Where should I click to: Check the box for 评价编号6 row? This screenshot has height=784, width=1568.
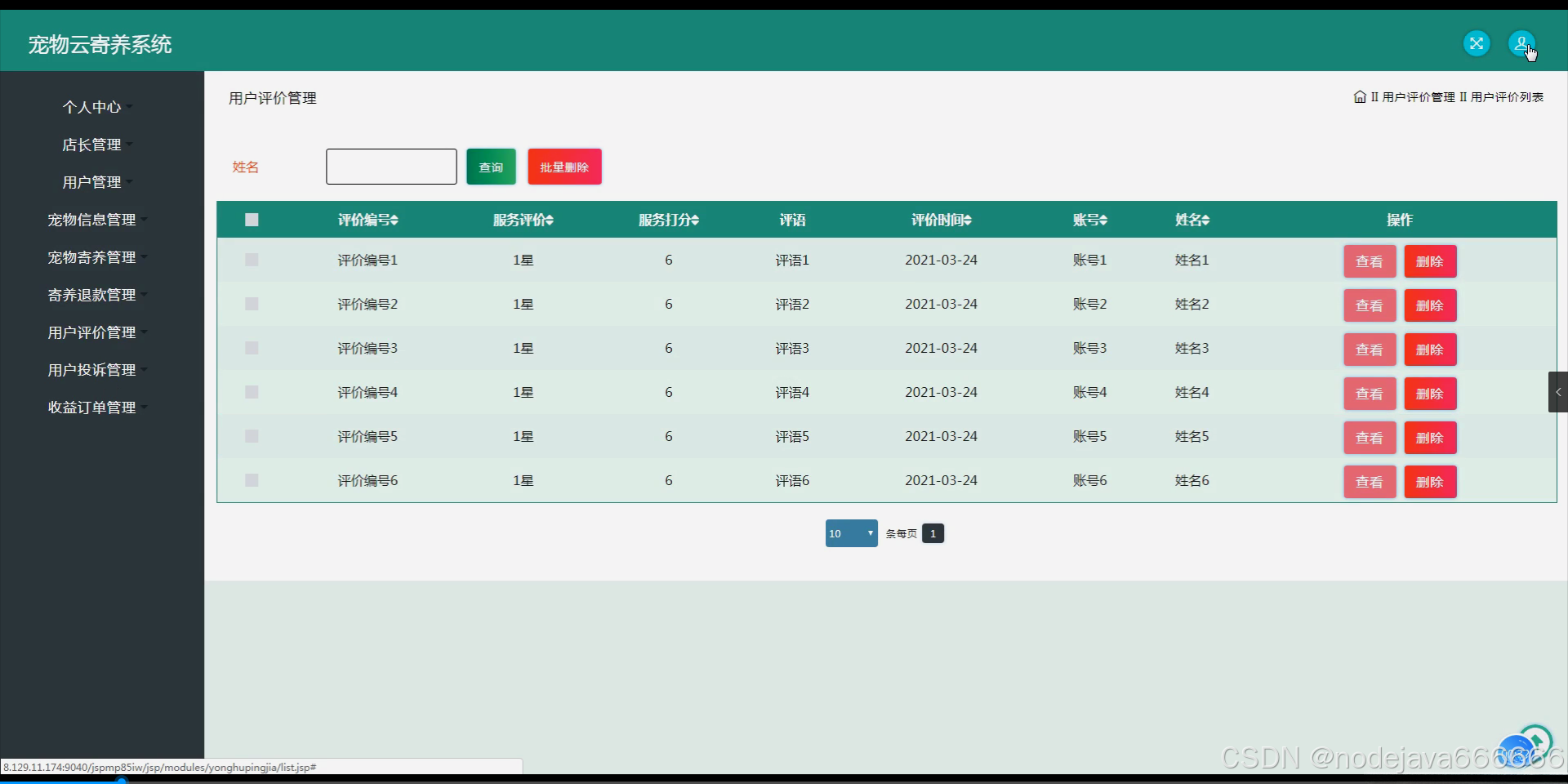252,480
